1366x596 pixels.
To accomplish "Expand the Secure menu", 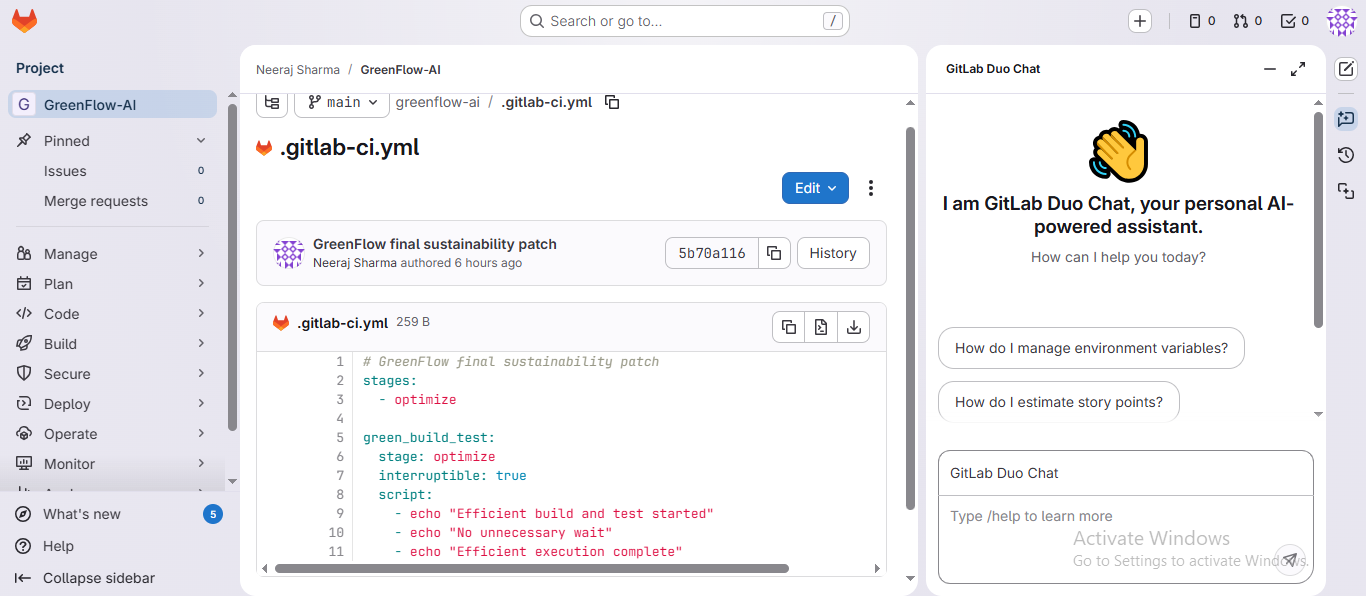I will click(x=112, y=374).
